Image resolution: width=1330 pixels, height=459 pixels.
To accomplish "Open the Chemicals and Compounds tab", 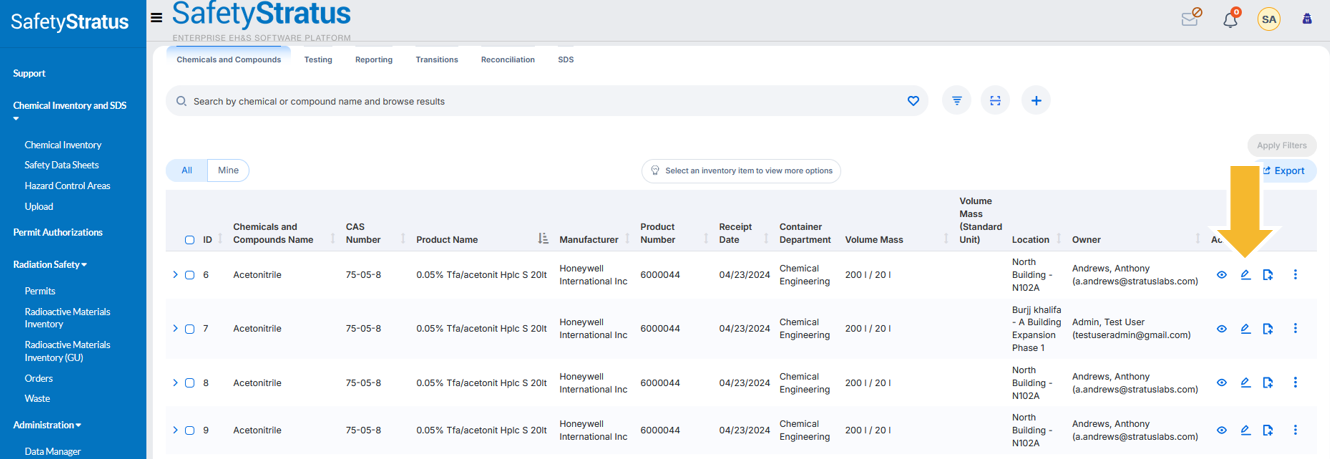I will [x=229, y=60].
